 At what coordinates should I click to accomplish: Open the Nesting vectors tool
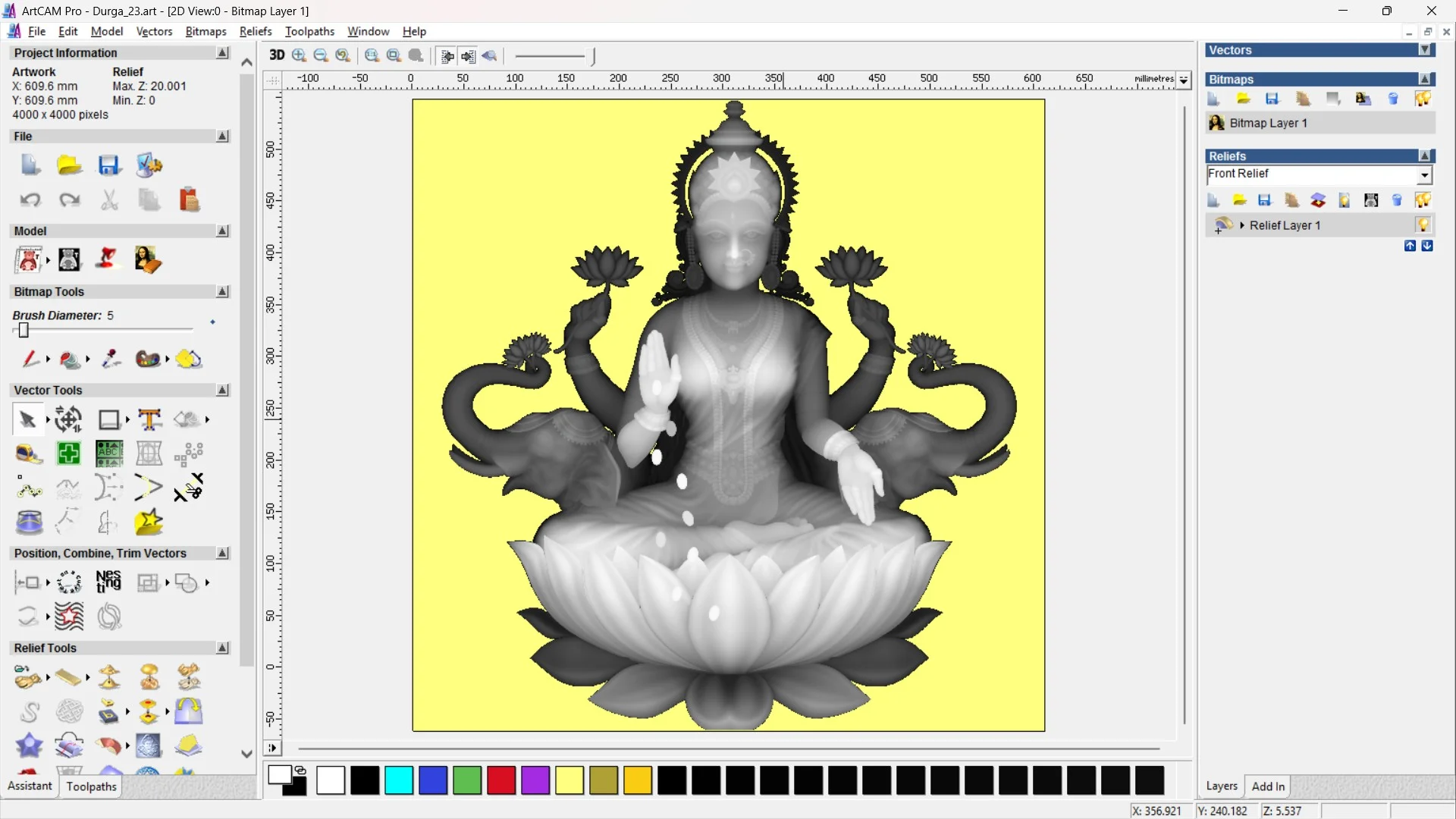(108, 582)
